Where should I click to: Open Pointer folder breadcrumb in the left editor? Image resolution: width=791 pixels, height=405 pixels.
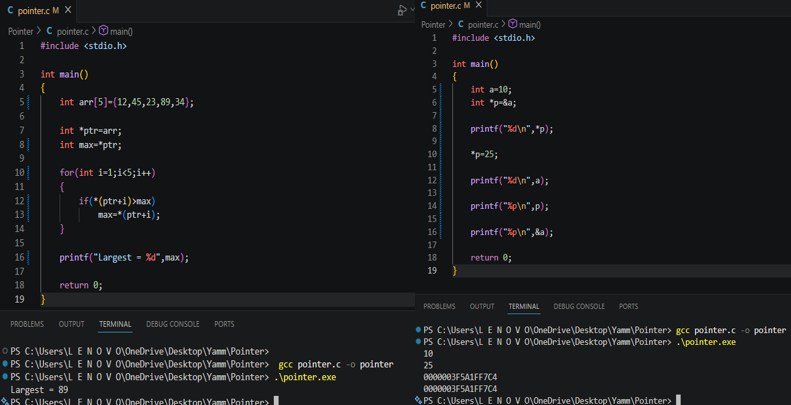pyautogui.click(x=21, y=31)
